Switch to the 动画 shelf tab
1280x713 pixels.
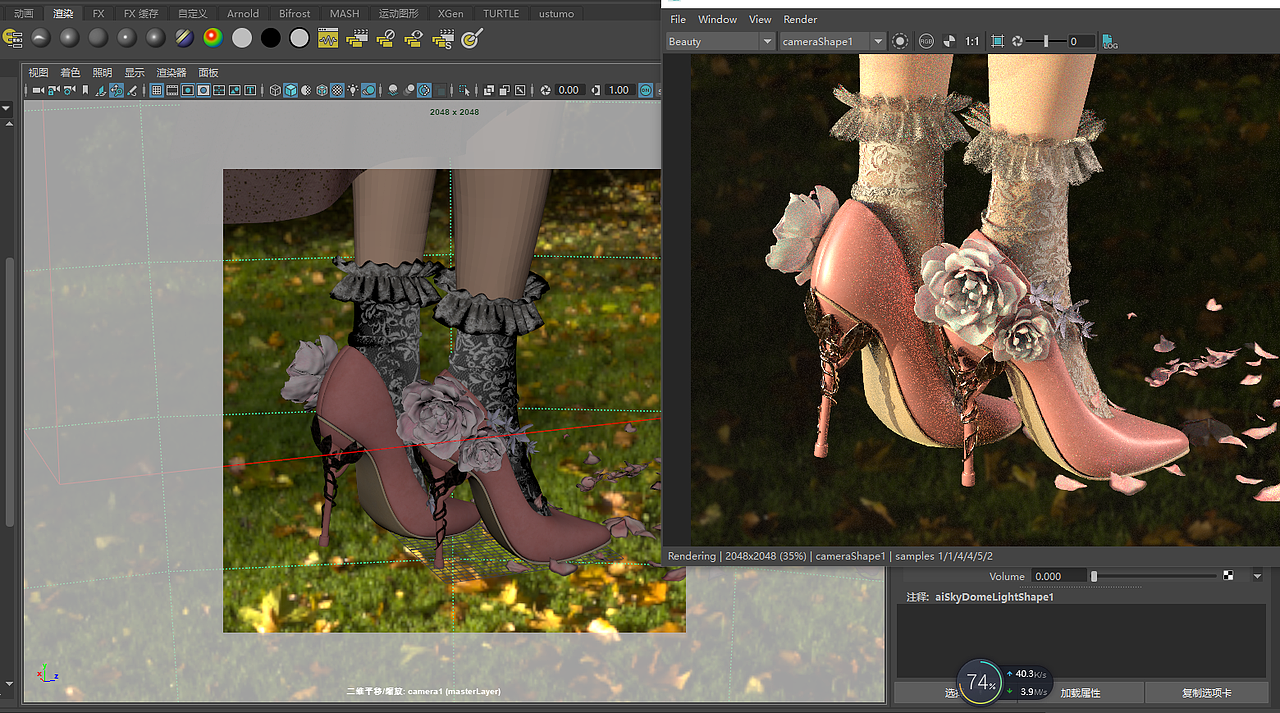coord(23,14)
